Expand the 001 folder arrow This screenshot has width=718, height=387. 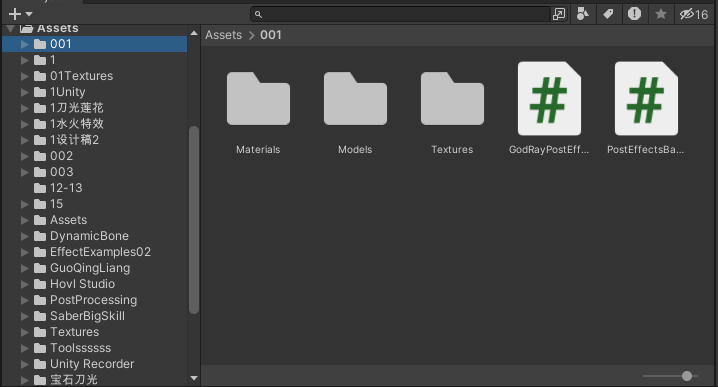pos(25,44)
